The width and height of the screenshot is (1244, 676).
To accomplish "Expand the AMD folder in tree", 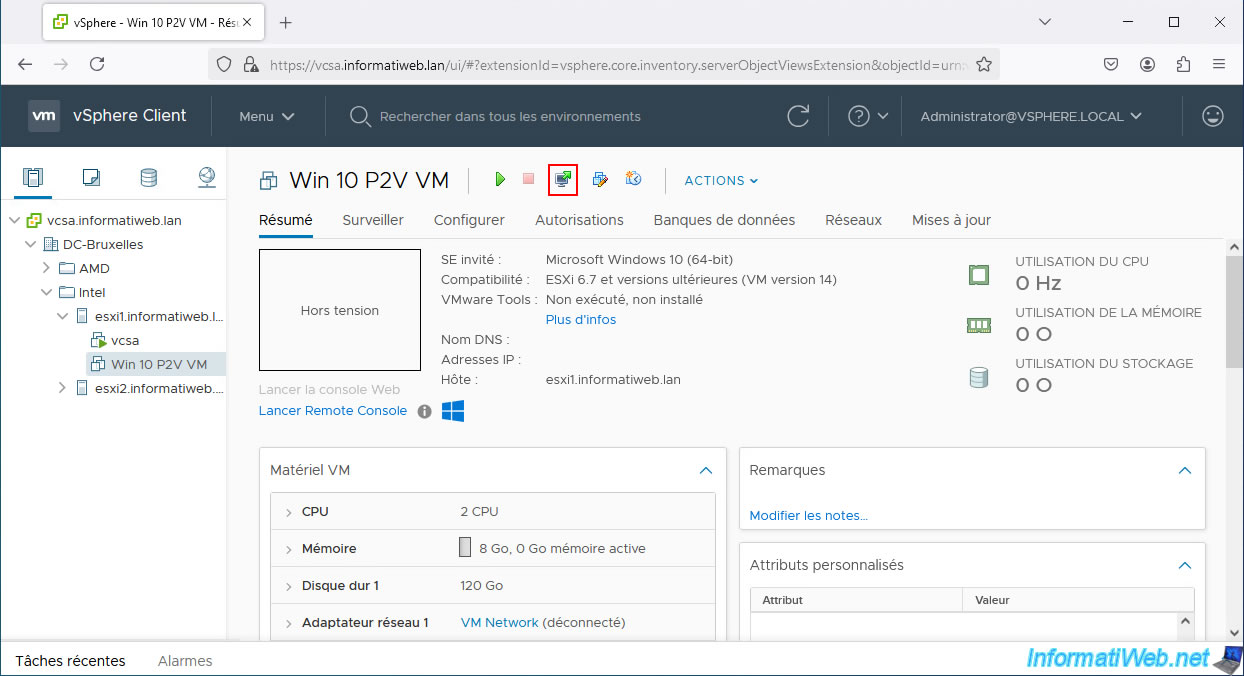I will (x=46, y=268).
